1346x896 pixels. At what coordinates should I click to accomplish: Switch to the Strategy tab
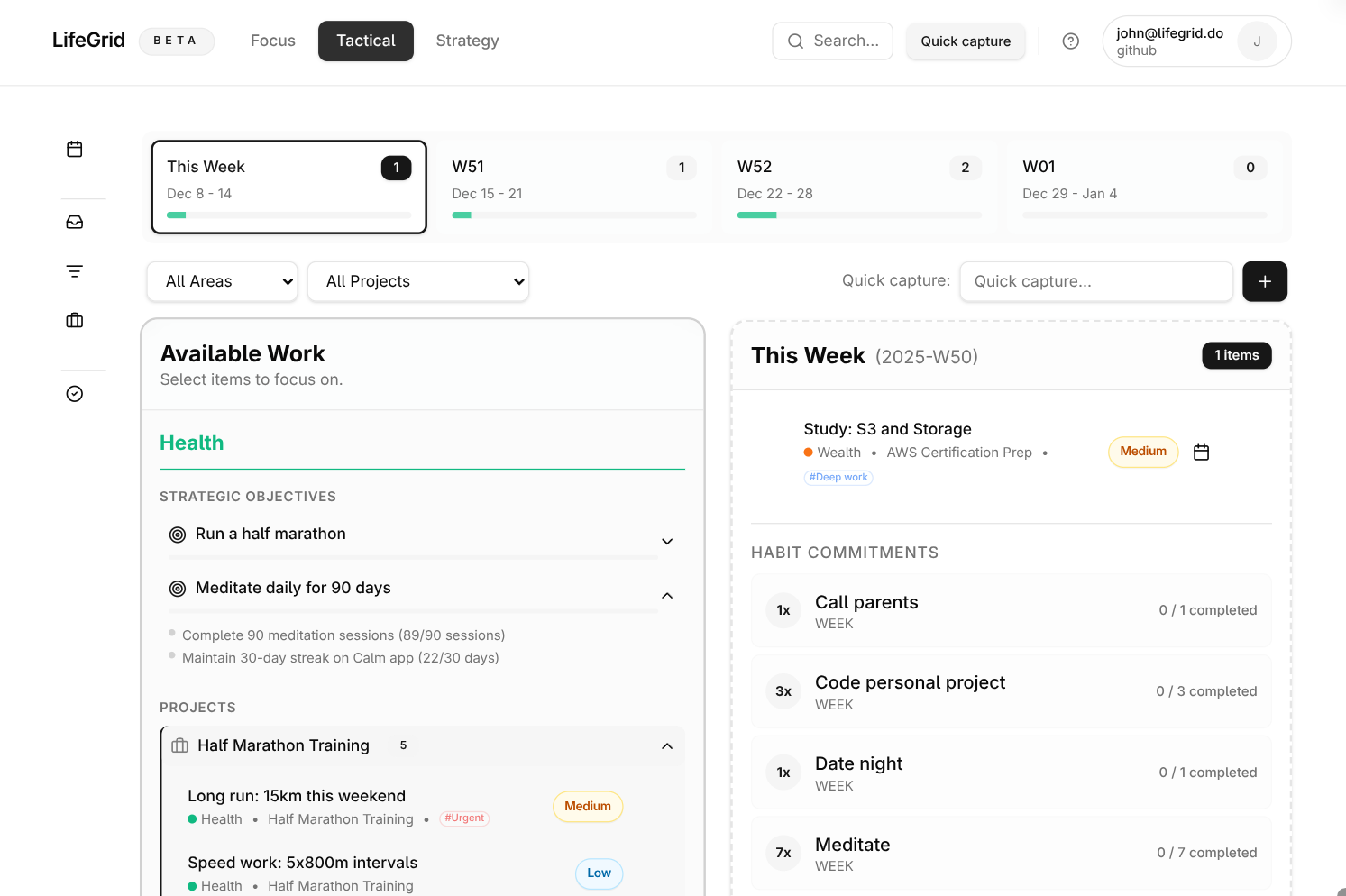click(x=467, y=41)
